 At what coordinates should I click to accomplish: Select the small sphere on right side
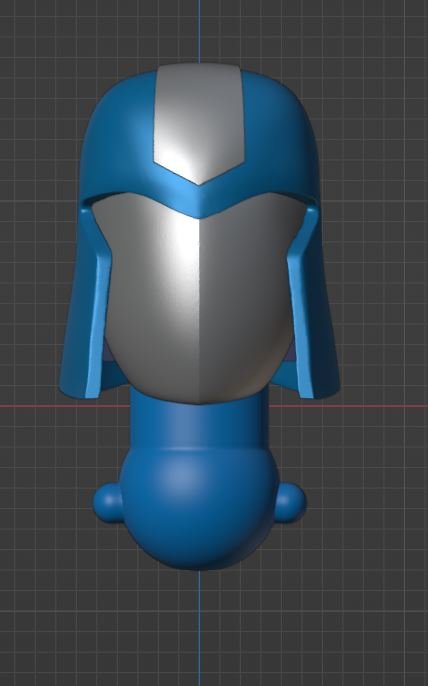(x=291, y=502)
